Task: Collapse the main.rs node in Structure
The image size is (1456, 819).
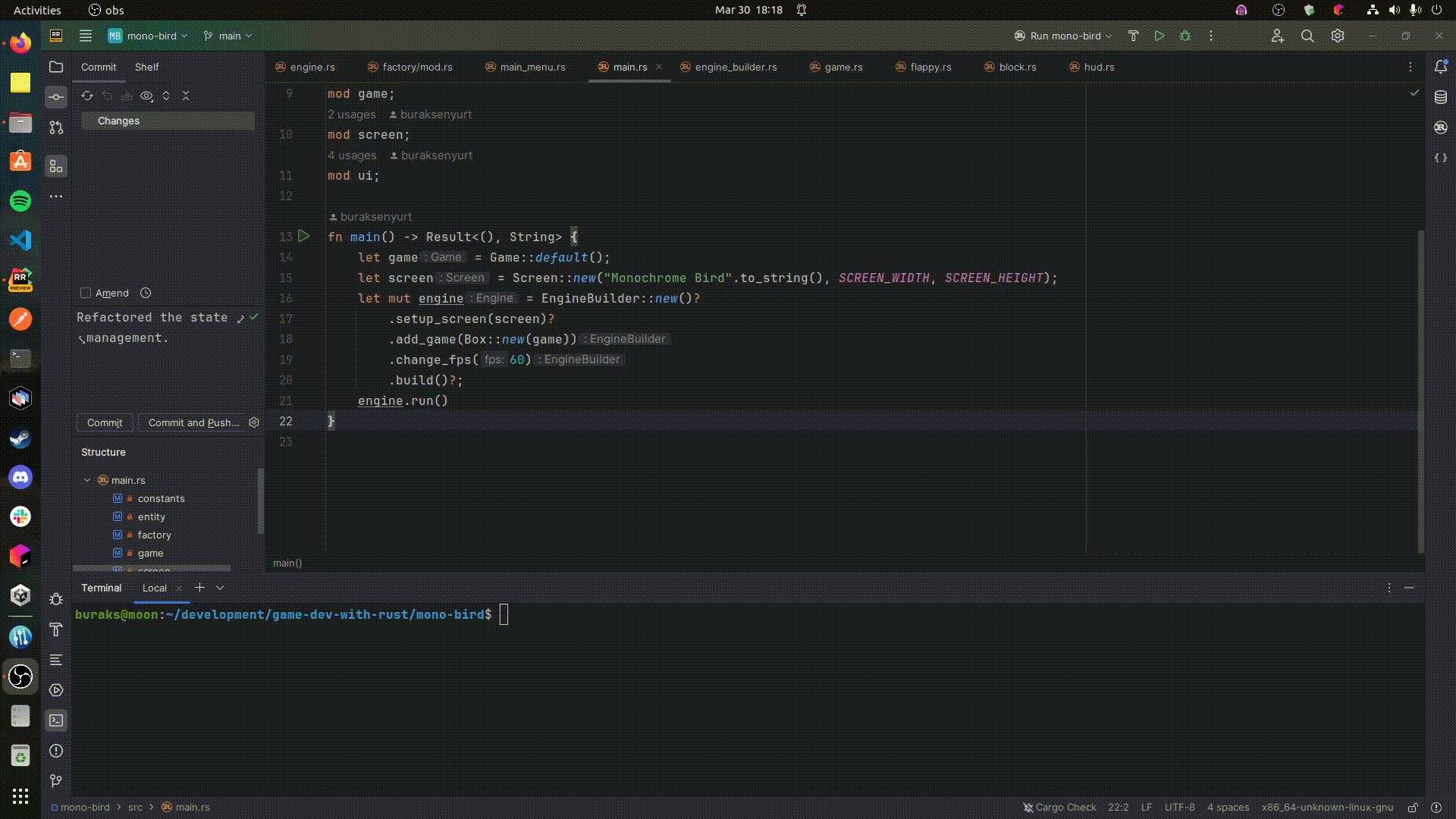Action: 87,480
